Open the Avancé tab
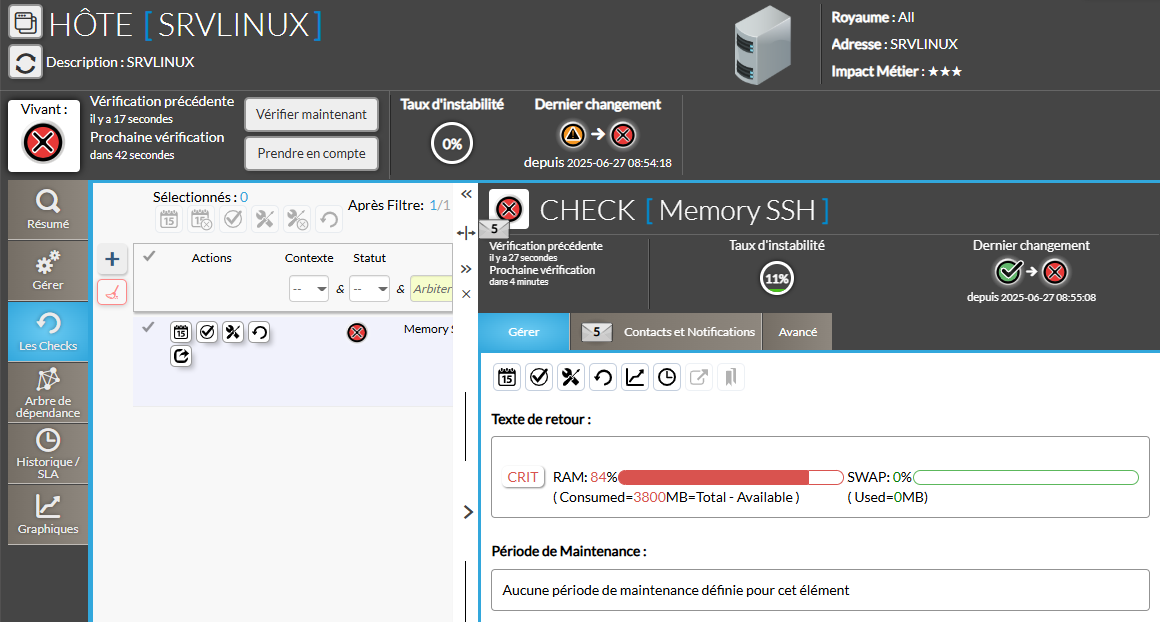1160x622 pixels. [x=797, y=332]
